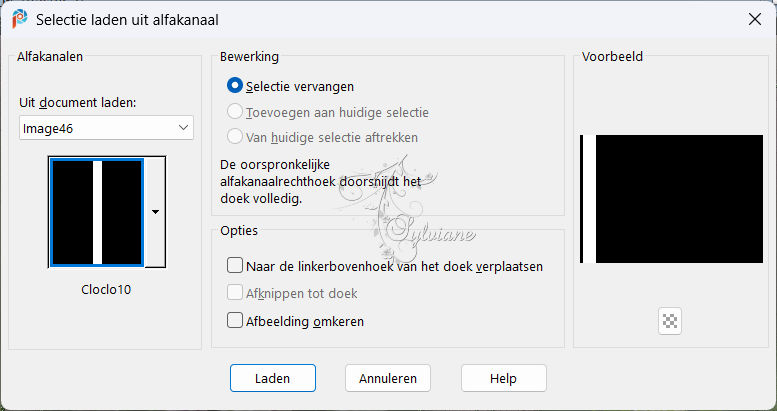Click the Image46 document combo box chevron
Viewport: 777px width, 411px height.
tap(183, 128)
